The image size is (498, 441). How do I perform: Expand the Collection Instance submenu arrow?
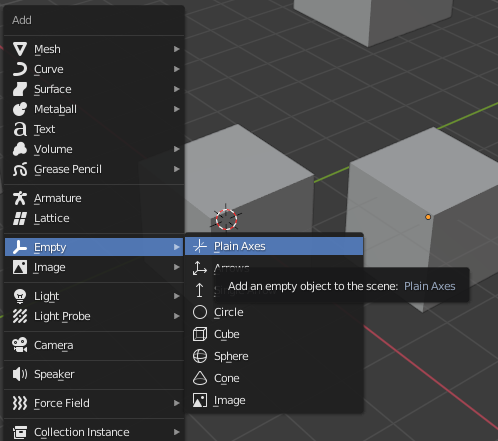(x=177, y=432)
